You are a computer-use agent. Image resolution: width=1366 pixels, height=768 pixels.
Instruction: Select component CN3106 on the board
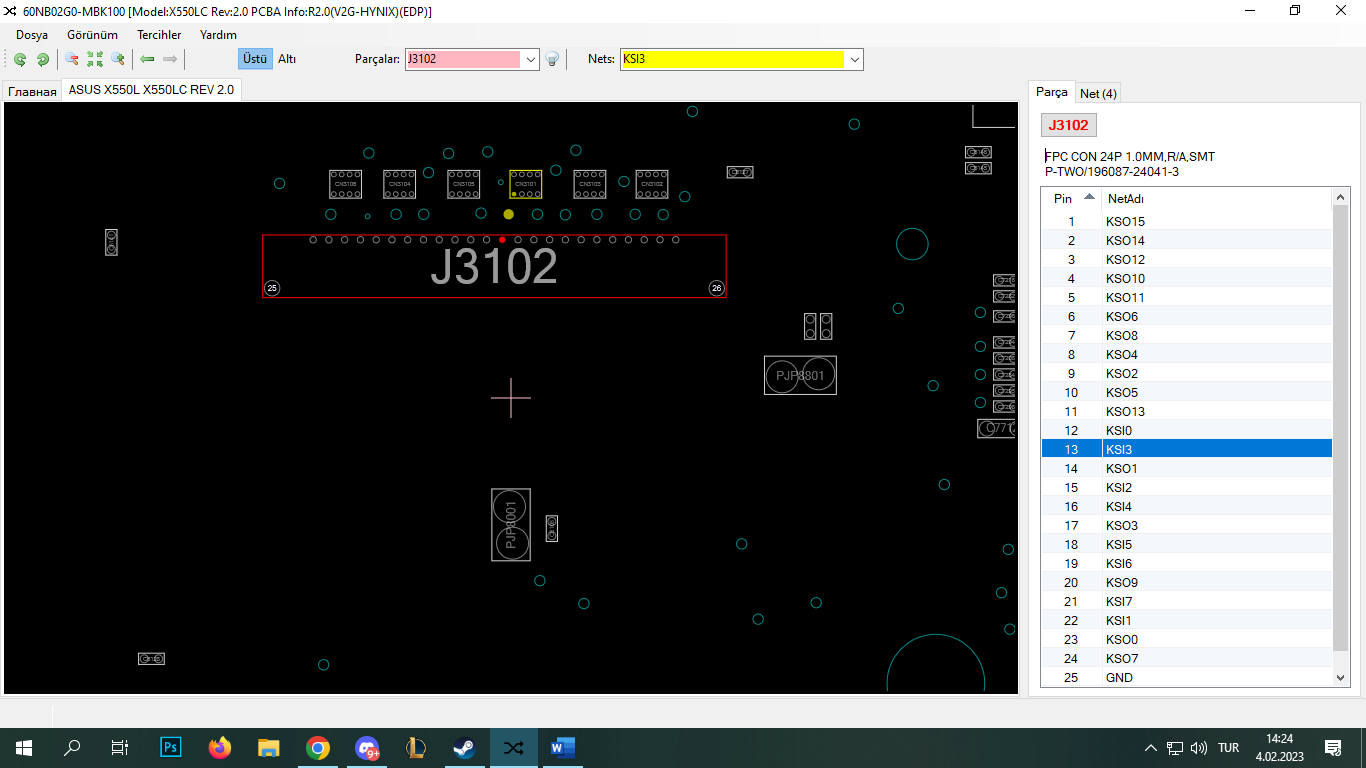point(346,184)
